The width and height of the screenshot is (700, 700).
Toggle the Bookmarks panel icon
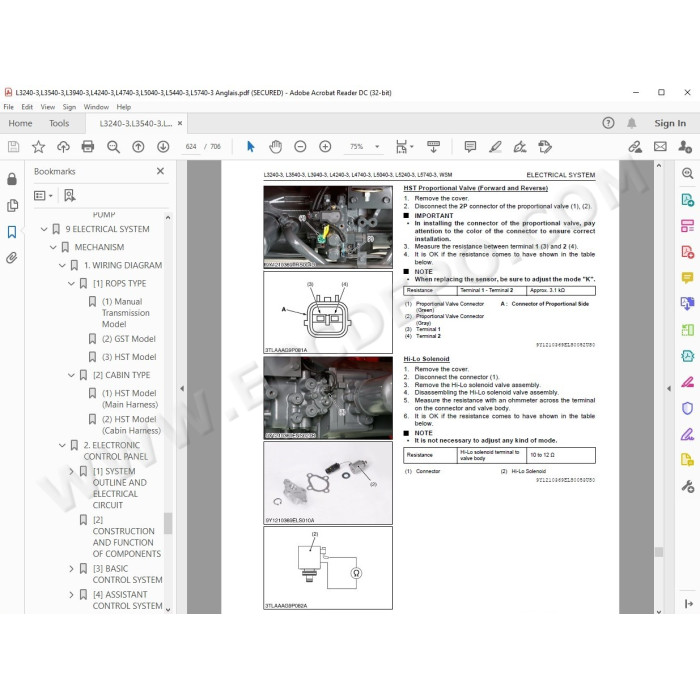click(x=12, y=232)
